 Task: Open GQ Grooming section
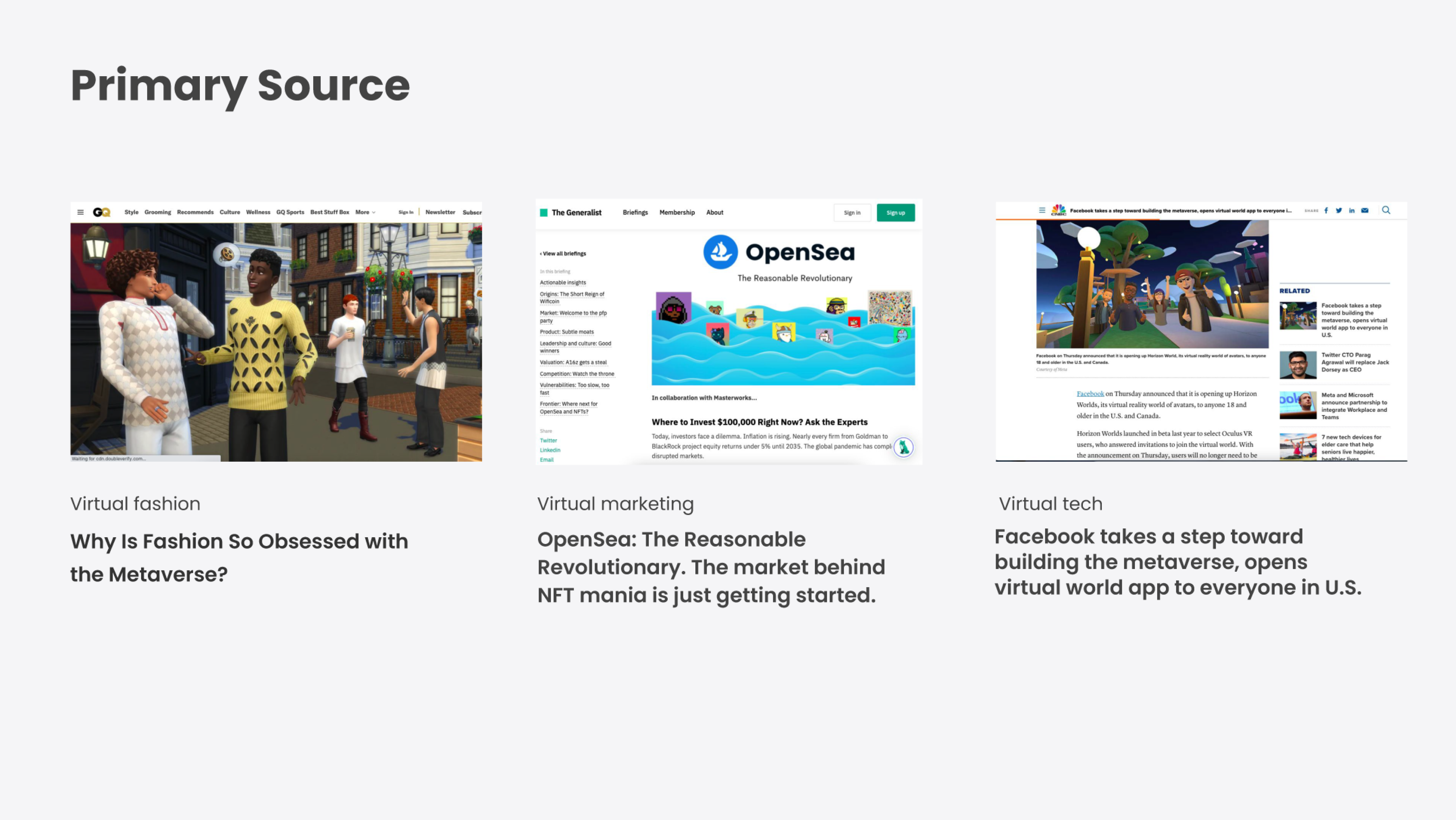pos(158,213)
